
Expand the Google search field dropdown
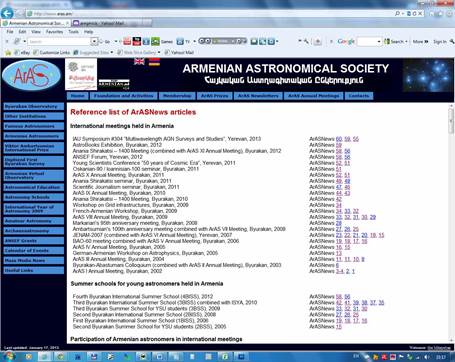tap(379, 42)
